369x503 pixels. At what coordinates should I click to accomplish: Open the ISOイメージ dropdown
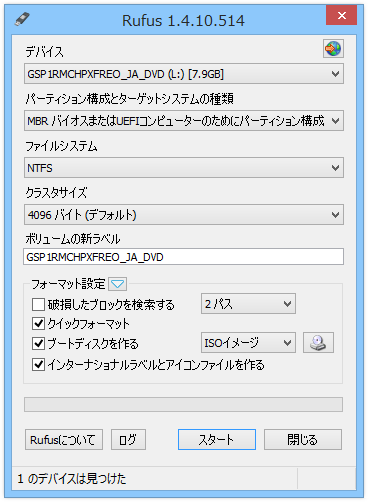tap(248, 343)
